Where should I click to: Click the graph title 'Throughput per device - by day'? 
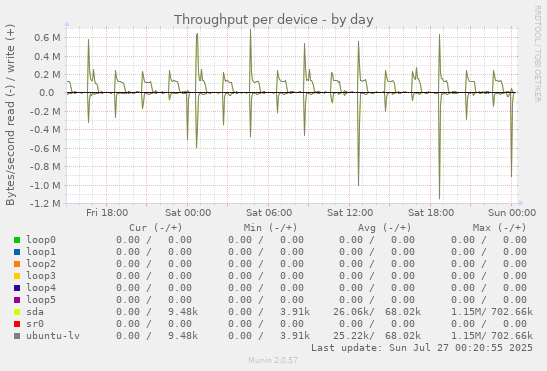274,20
